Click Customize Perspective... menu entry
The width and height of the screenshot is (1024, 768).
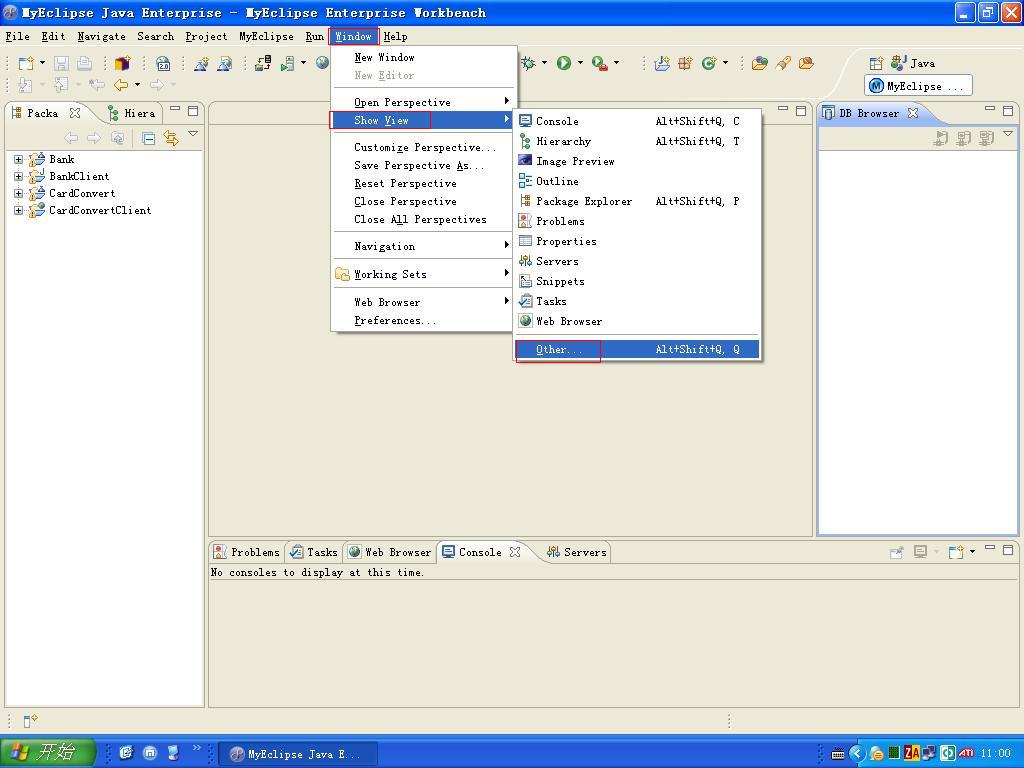tap(423, 147)
